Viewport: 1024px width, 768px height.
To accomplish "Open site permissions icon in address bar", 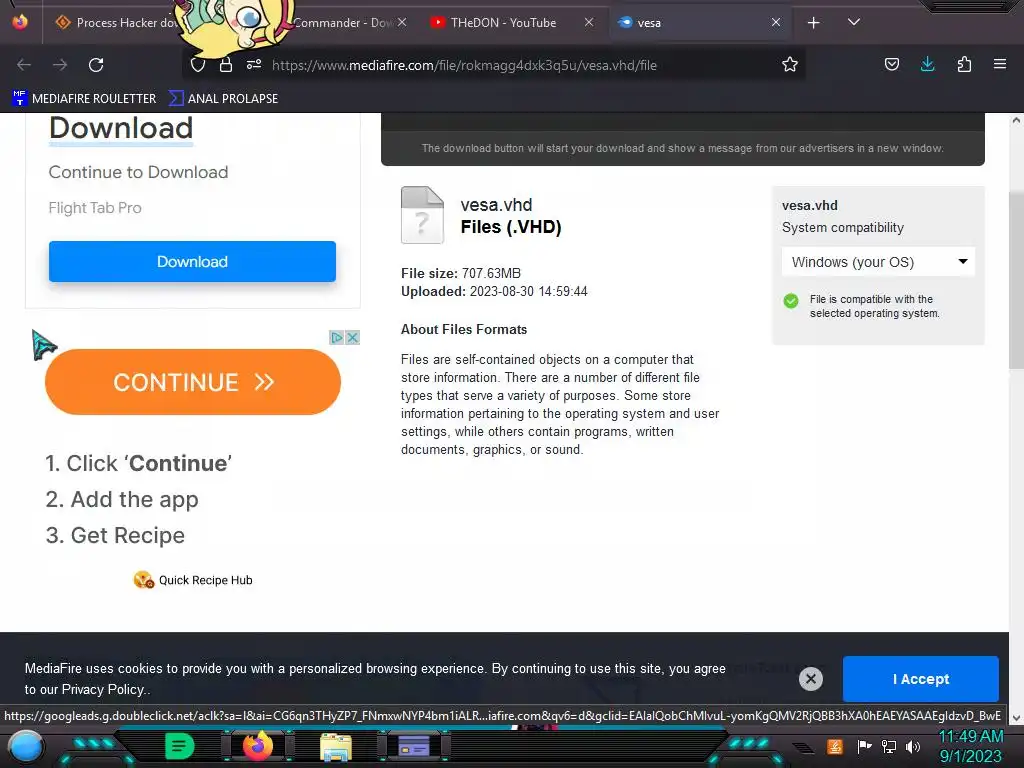I will [254, 65].
